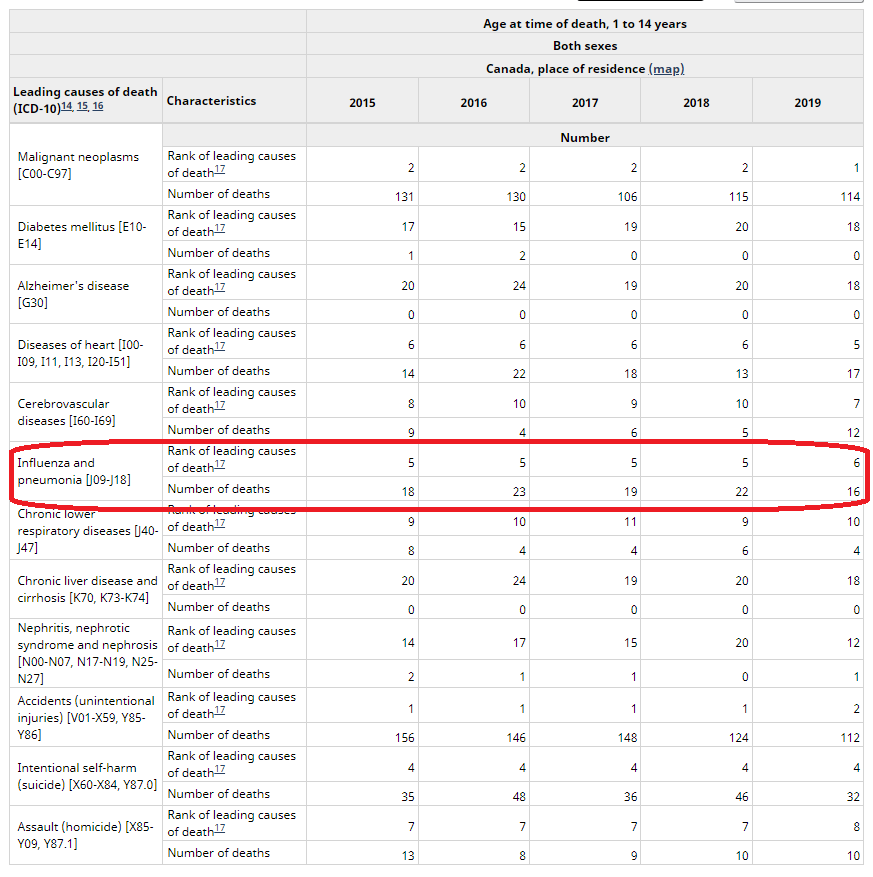Image resolution: width=873 pixels, height=877 pixels.
Task: Click 22 heart disease deaths in 2016
Action: pyautogui.click(x=519, y=374)
